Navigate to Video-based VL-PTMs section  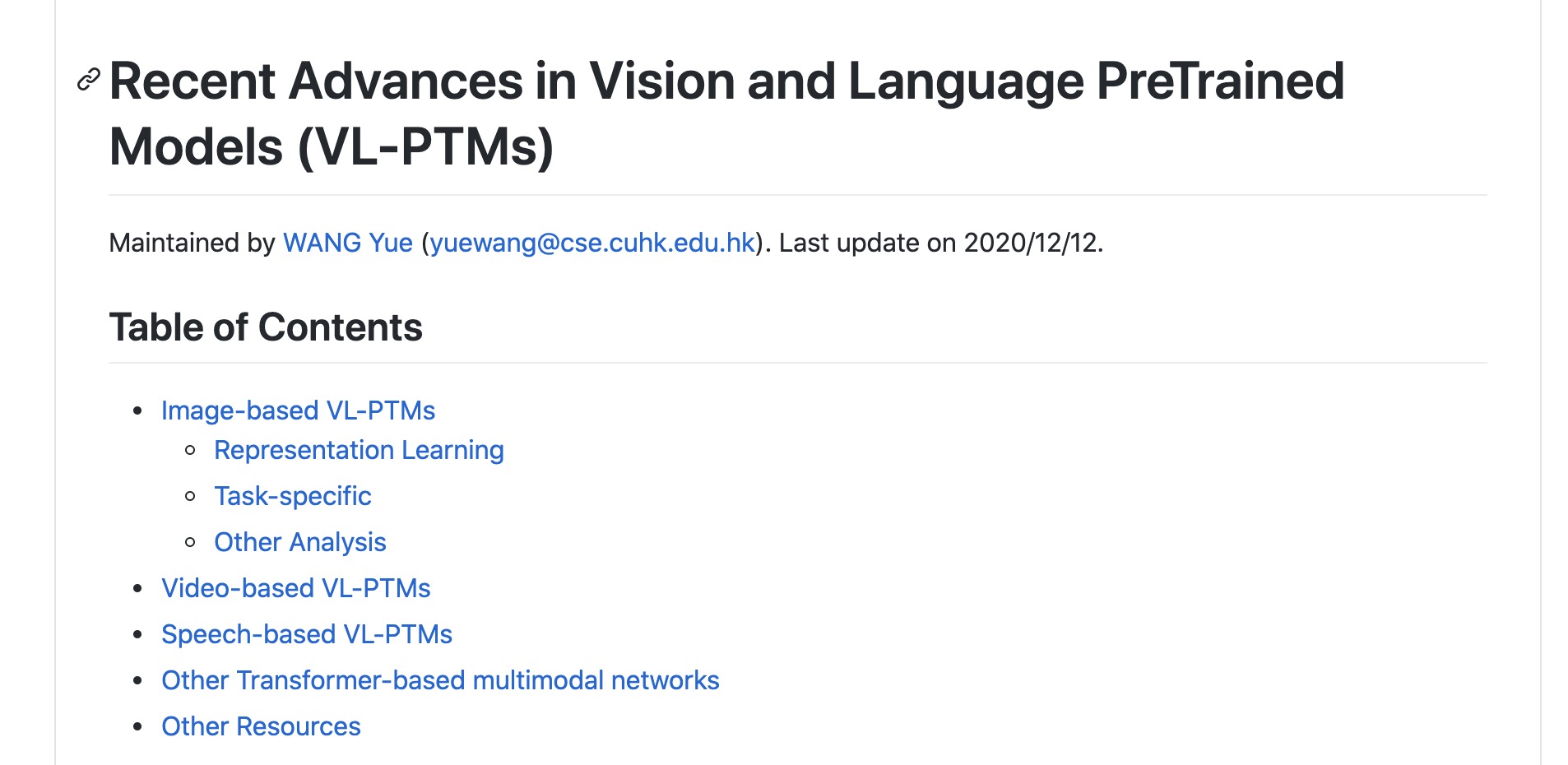point(295,588)
